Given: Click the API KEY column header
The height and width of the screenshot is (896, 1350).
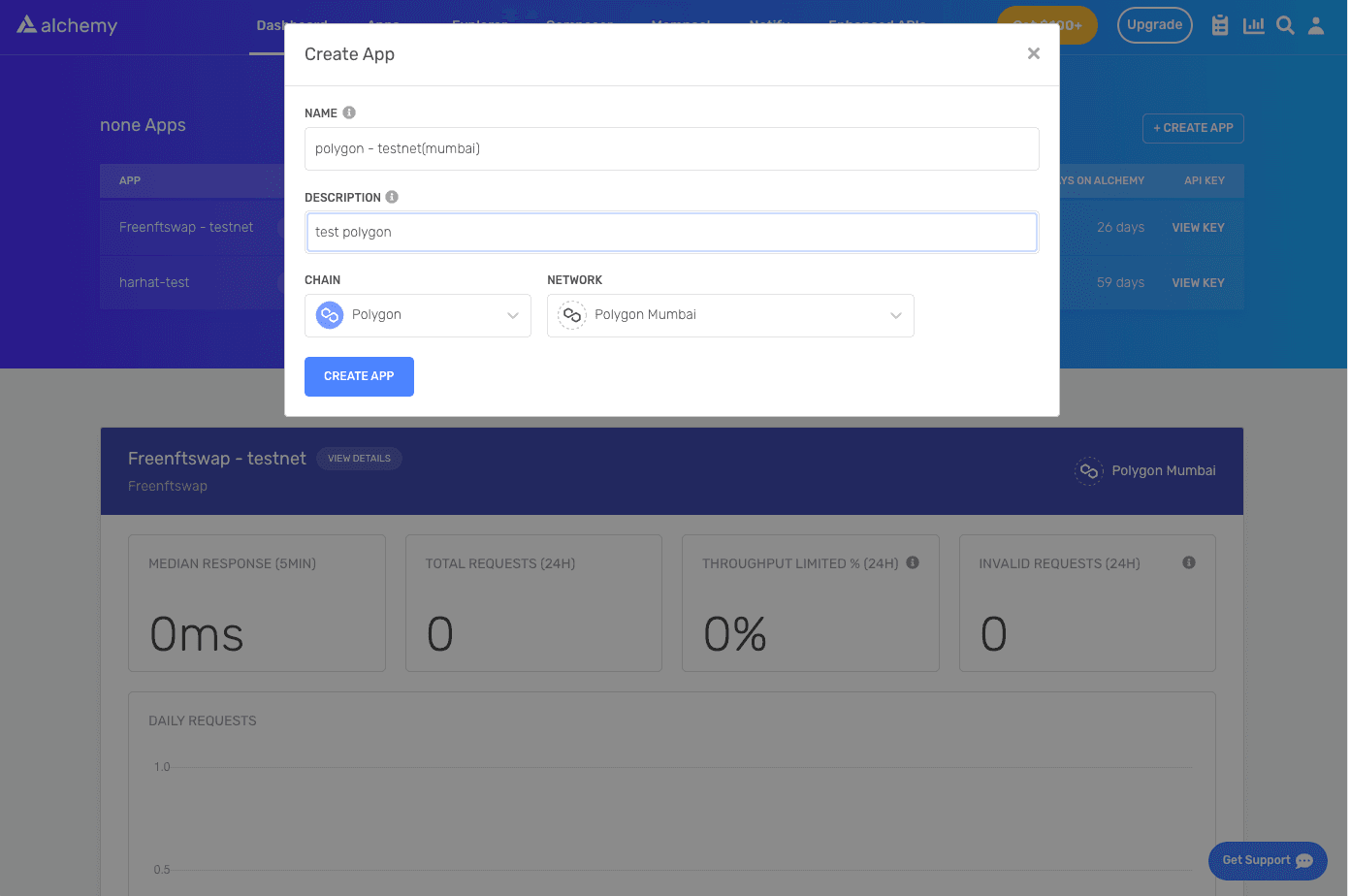Looking at the screenshot, I should 1205,180.
